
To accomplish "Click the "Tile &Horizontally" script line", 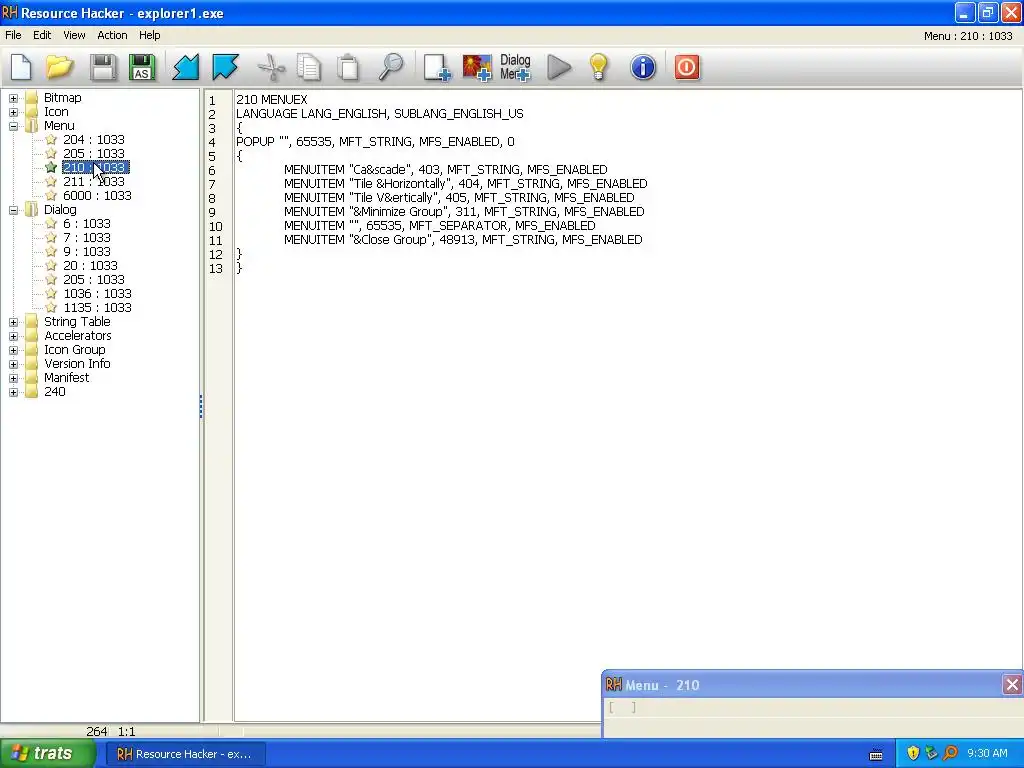I will coord(466,184).
